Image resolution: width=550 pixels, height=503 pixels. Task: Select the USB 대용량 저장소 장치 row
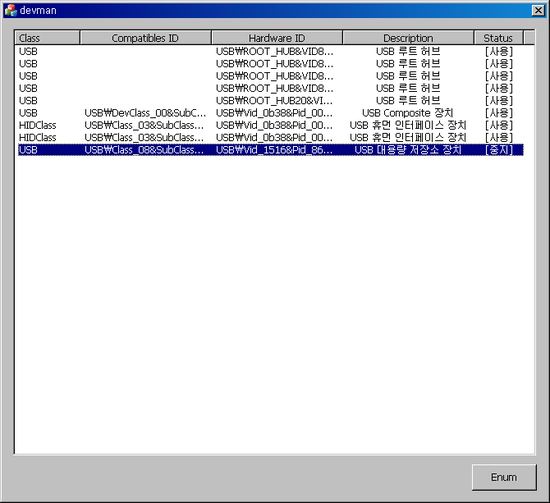tap(270, 150)
